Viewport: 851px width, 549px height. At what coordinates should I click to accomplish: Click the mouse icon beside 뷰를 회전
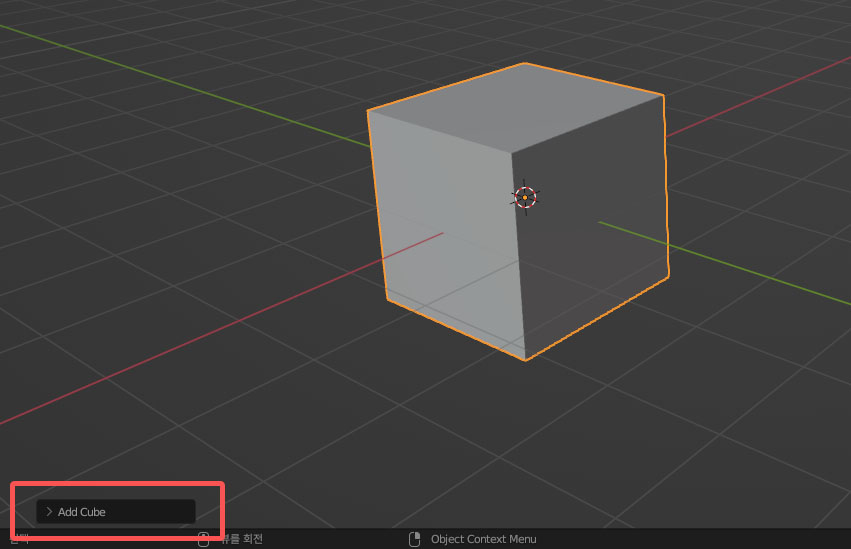204,539
